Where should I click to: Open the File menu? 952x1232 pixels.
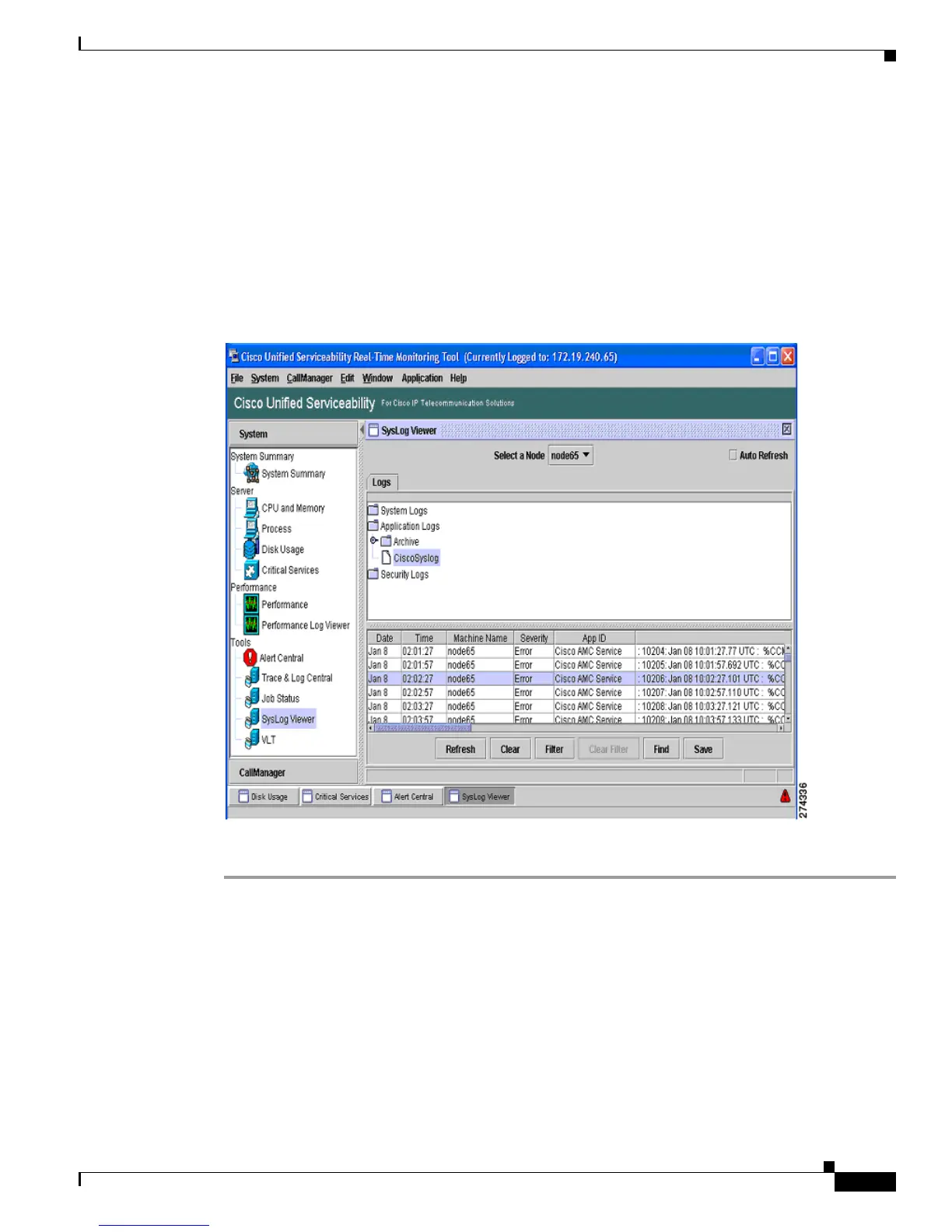pyautogui.click(x=237, y=378)
